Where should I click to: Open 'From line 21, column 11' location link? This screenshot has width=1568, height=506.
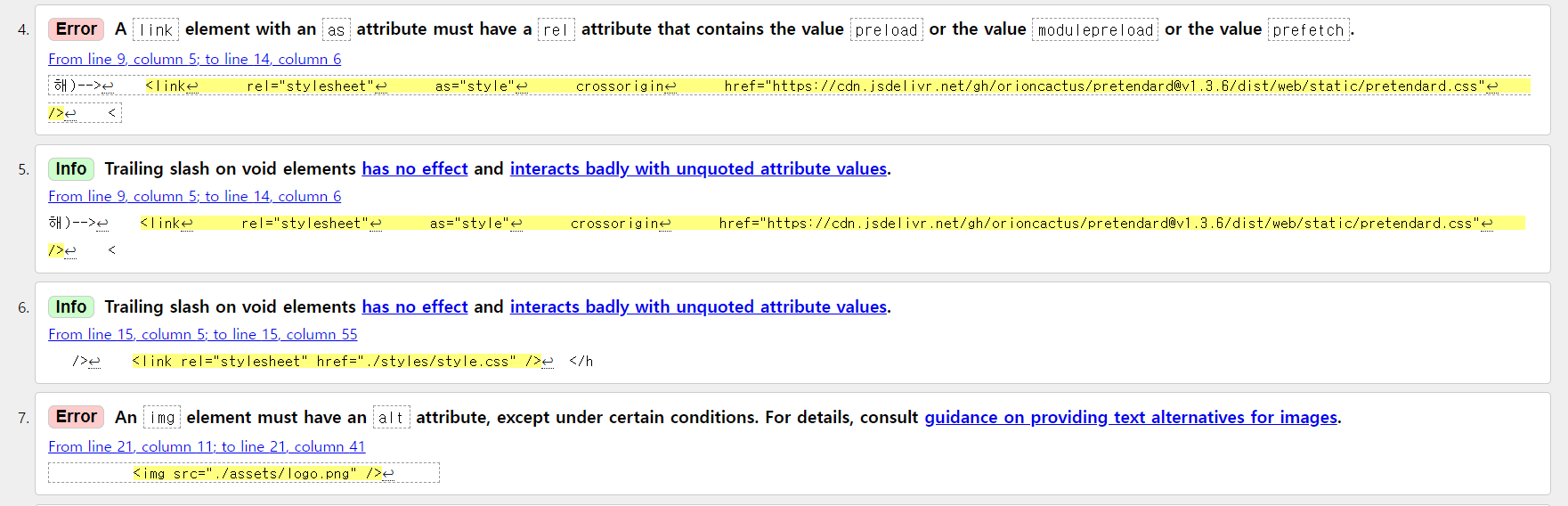207,446
